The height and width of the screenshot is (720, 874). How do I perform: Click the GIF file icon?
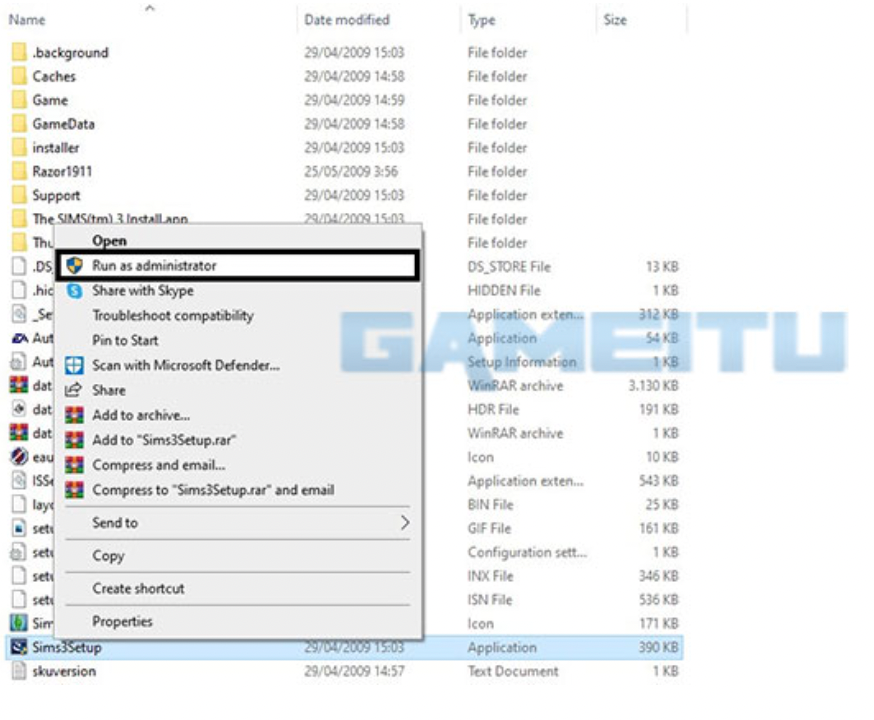(x=19, y=528)
